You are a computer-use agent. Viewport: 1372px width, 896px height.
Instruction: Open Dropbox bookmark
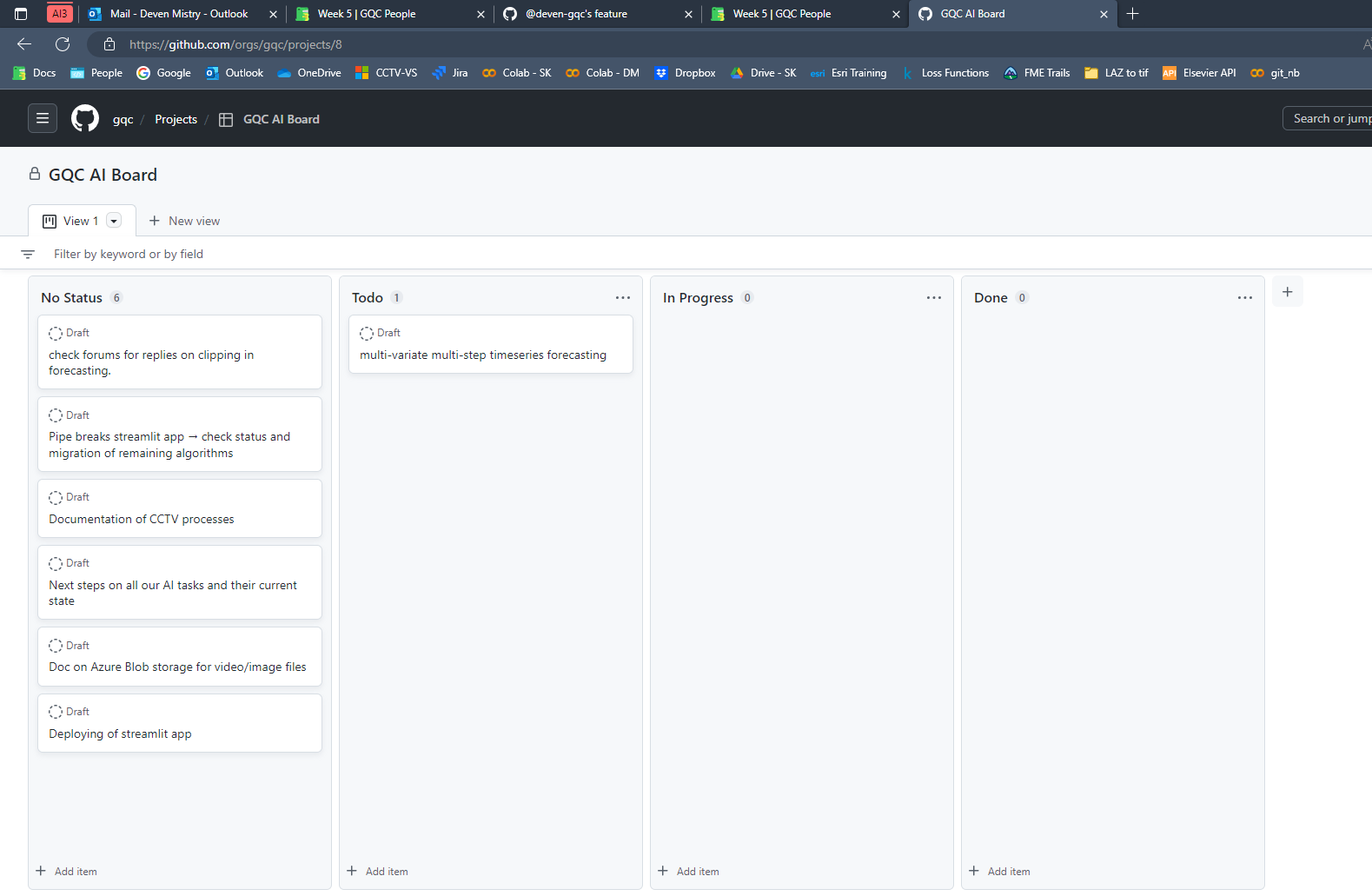[686, 73]
